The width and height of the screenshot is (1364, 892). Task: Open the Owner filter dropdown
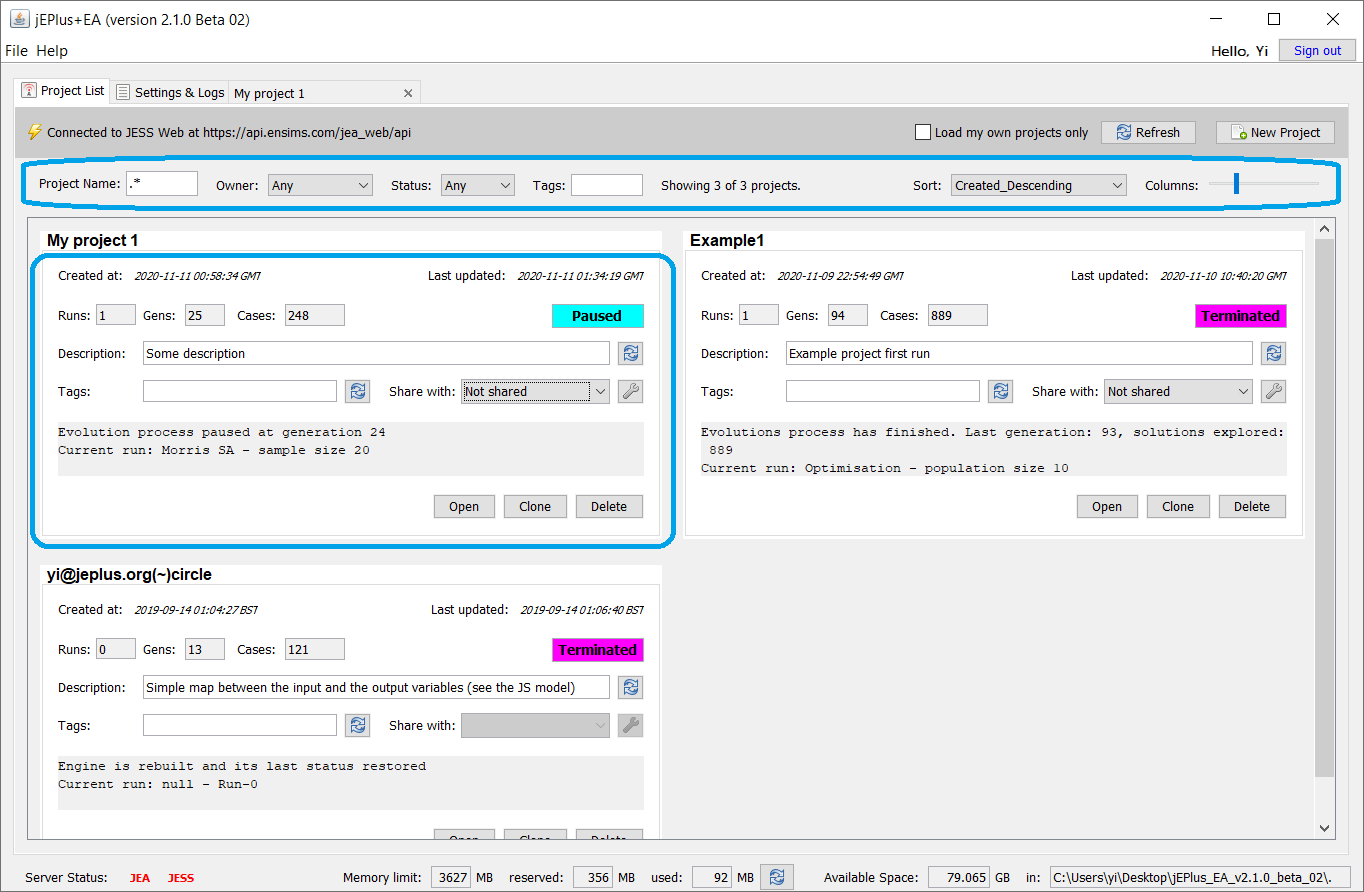(x=320, y=185)
